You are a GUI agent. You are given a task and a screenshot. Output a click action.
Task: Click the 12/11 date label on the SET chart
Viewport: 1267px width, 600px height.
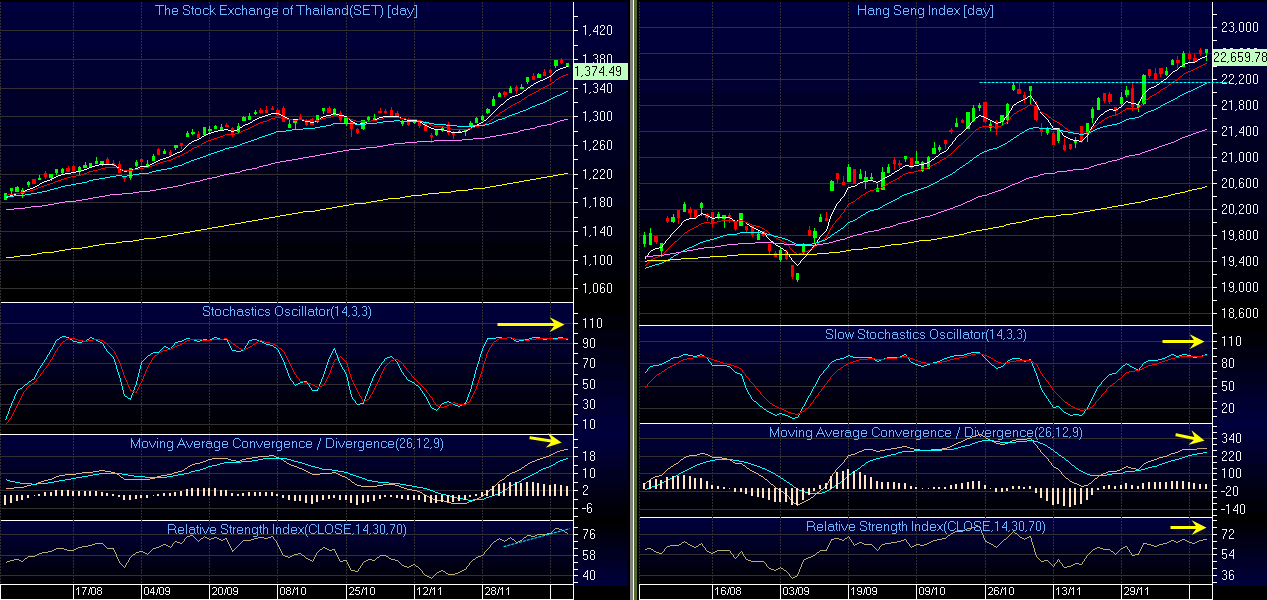431,591
